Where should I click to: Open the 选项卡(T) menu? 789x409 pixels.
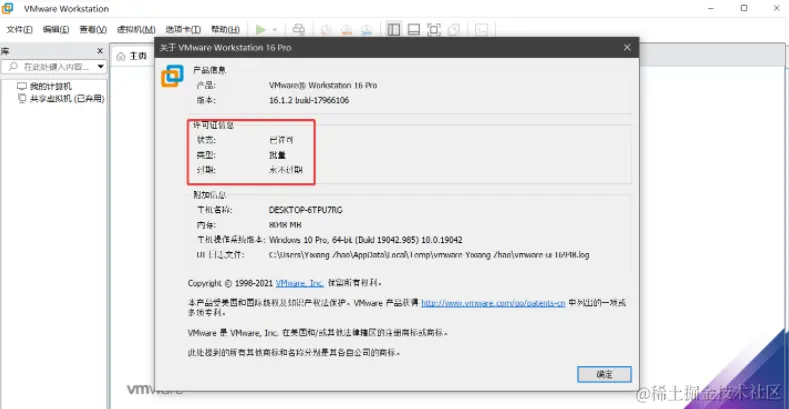point(183,30)
